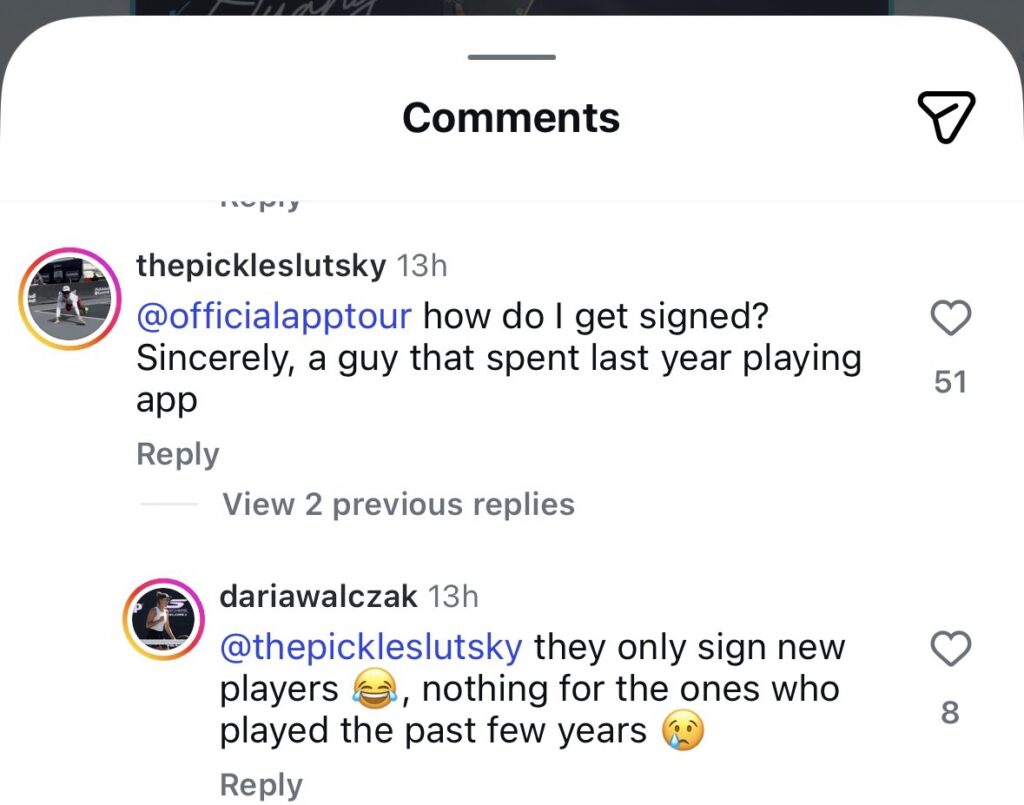Like dariawalczak's reply with the heart
1024x805 pixels.
(950, 648)
